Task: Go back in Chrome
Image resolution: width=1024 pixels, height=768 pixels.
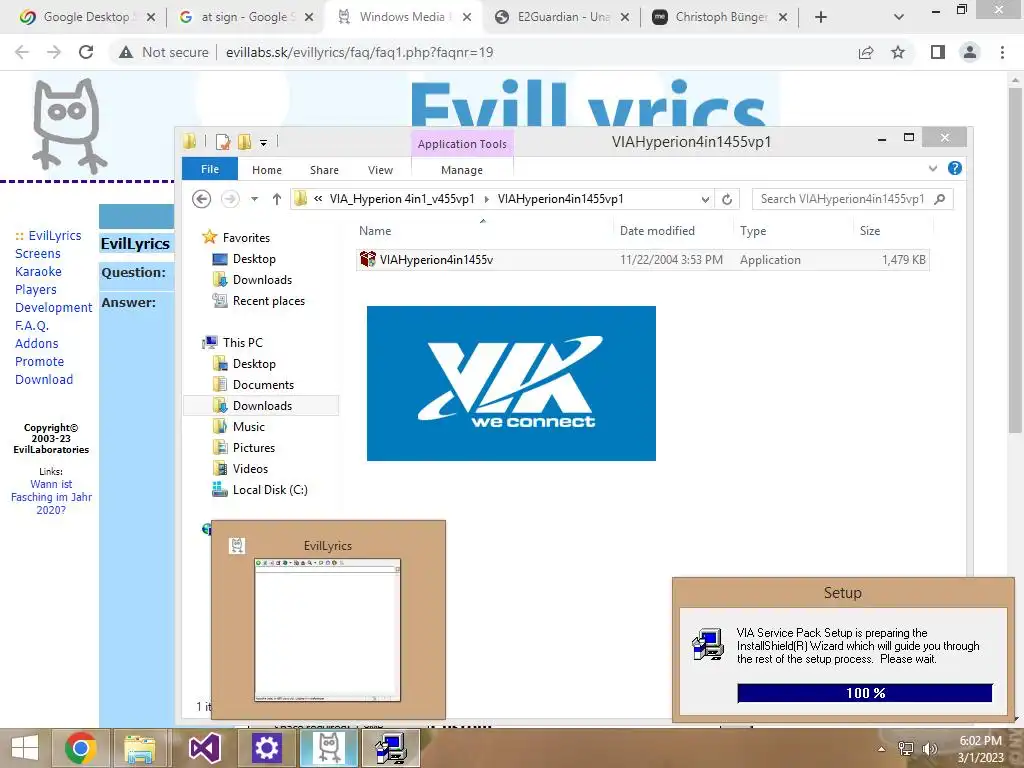Action: [22, 52]
